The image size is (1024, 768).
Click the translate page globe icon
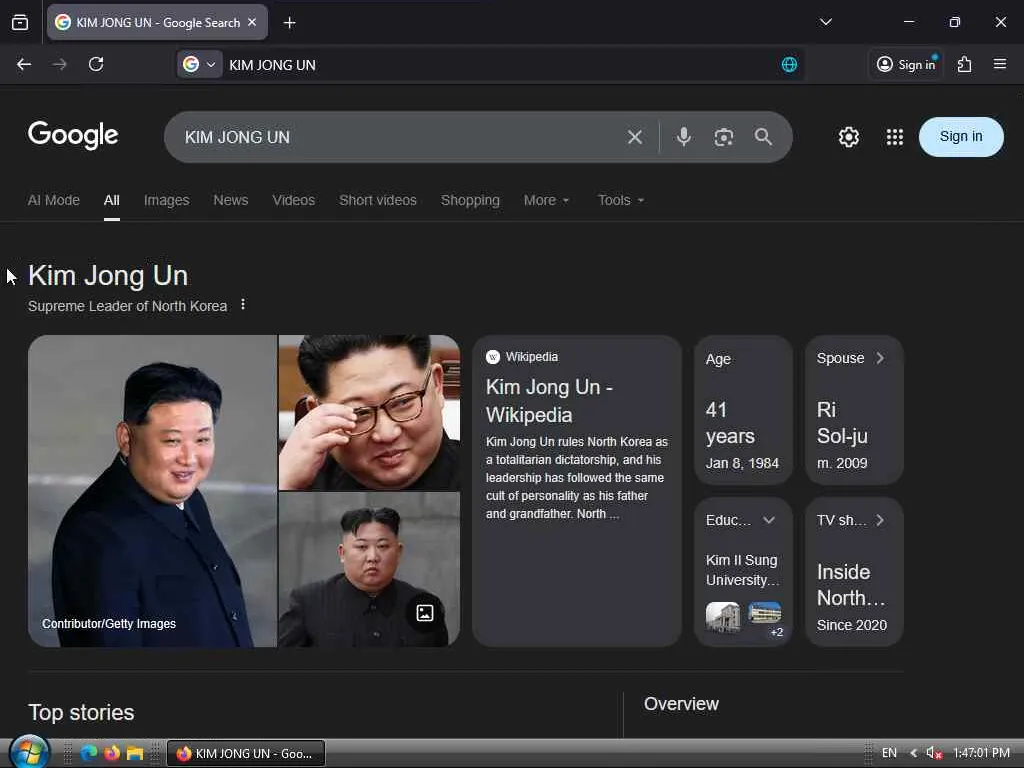click(x=789, y=64)
